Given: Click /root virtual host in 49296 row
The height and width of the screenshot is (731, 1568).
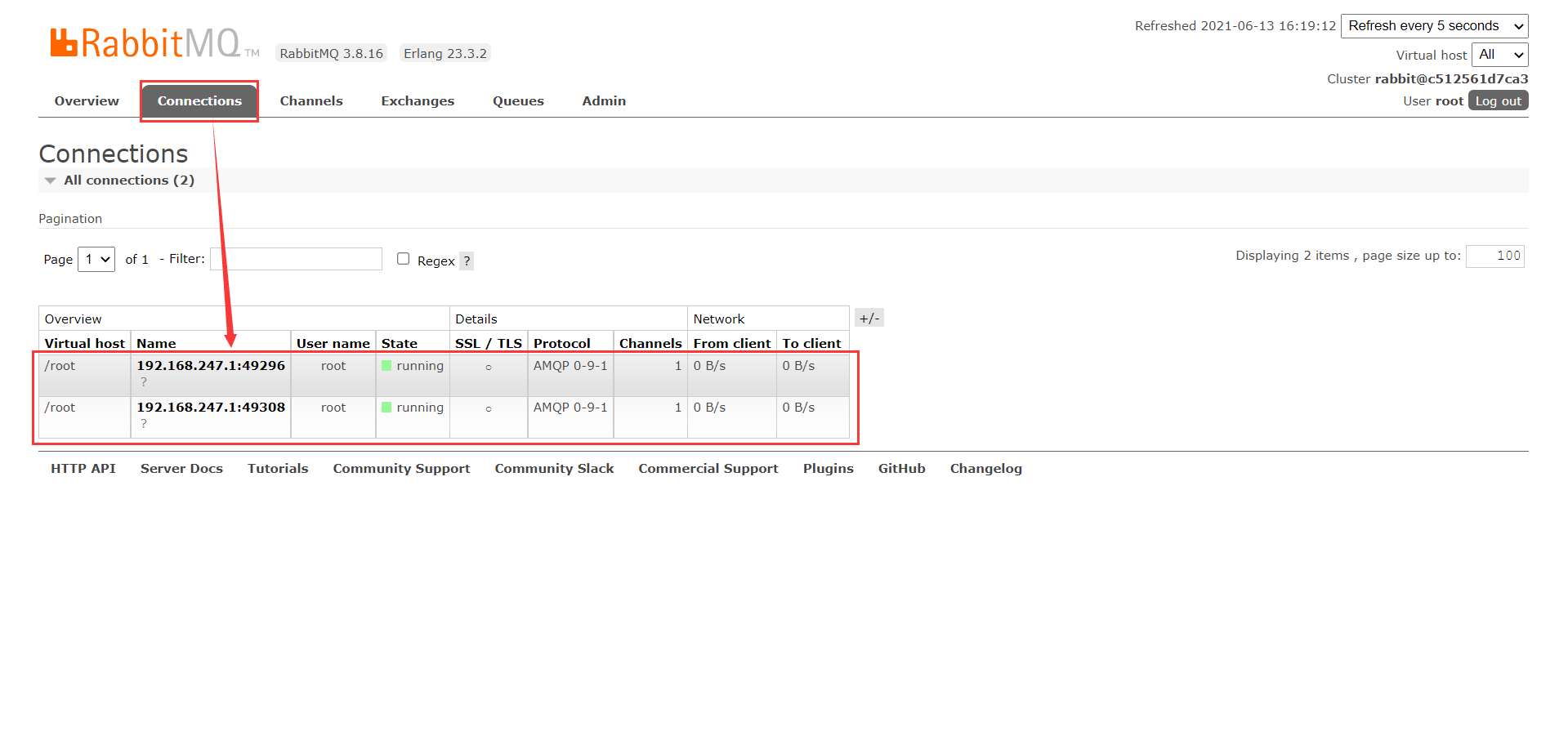Looking at the screenshot, I should tap(60, 366).
